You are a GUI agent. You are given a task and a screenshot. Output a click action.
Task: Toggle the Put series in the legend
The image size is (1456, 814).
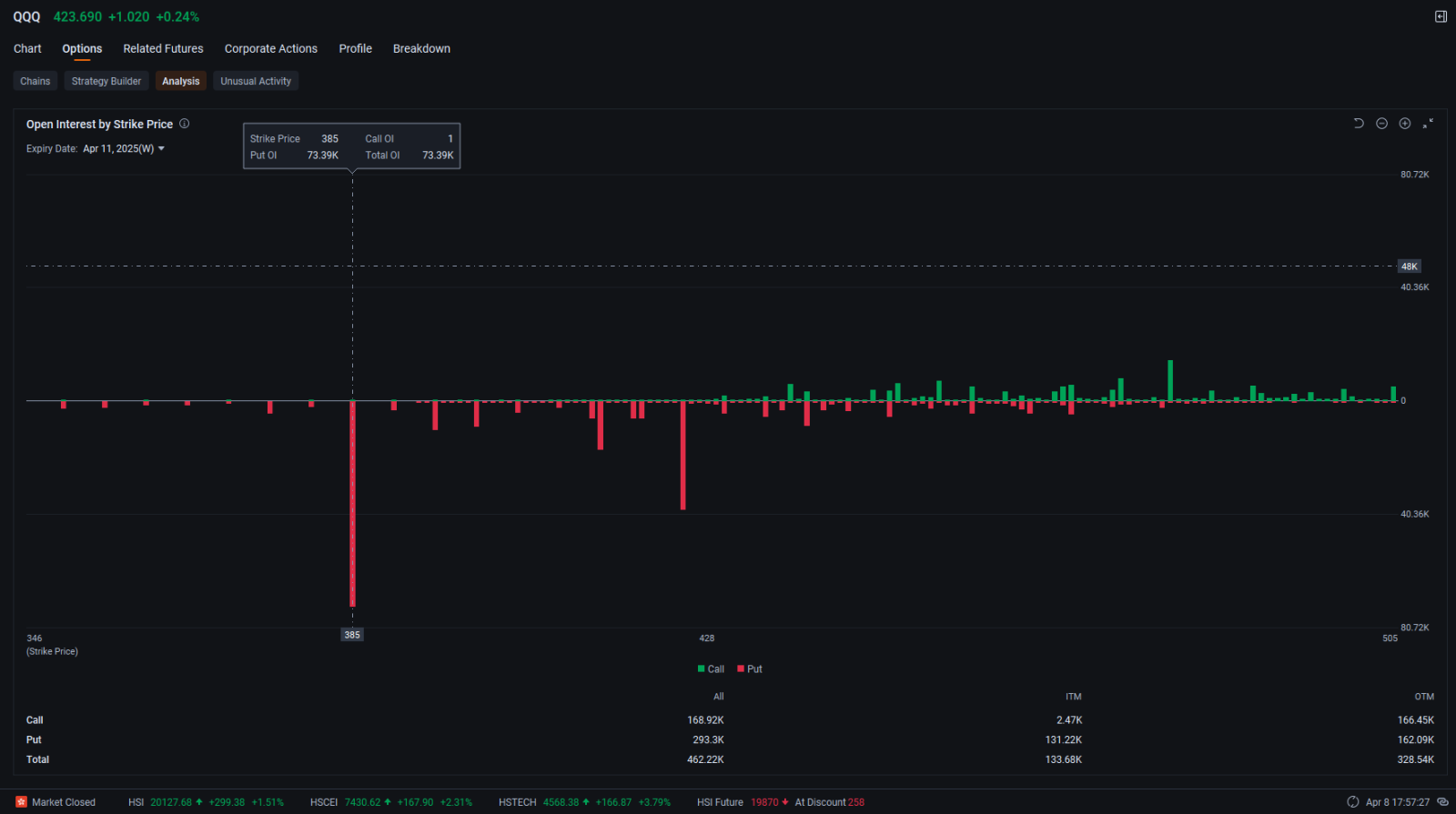[750, 668]
